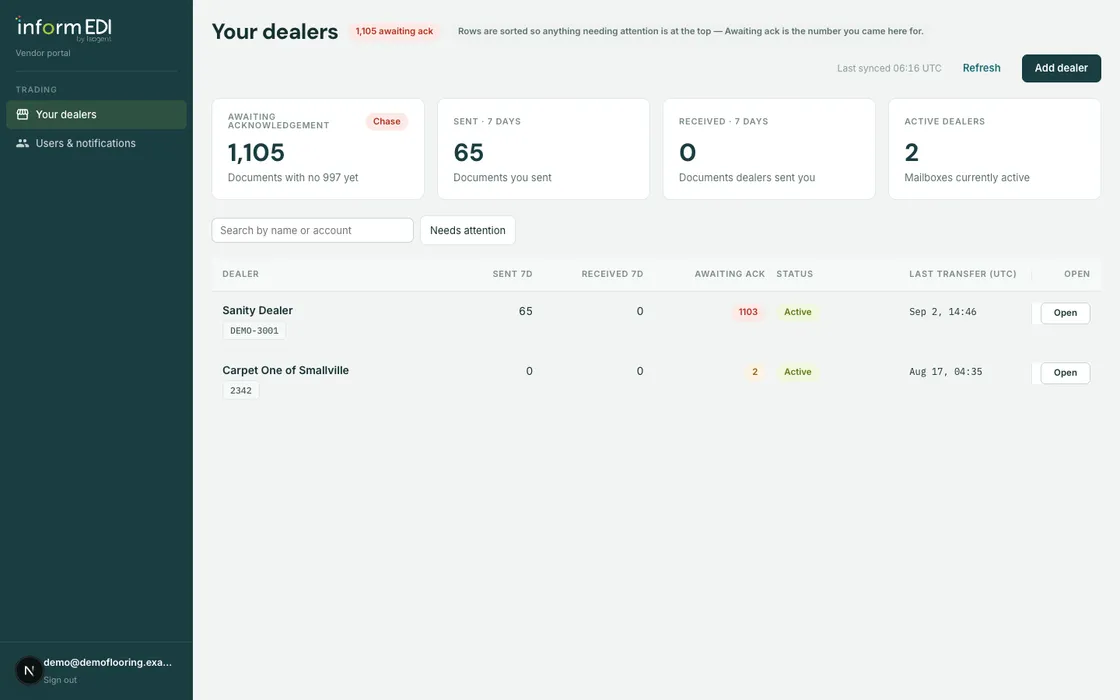This screenshot has height=700, width=1120.
Task: Click the inform EDI logo
Action: 64,29
